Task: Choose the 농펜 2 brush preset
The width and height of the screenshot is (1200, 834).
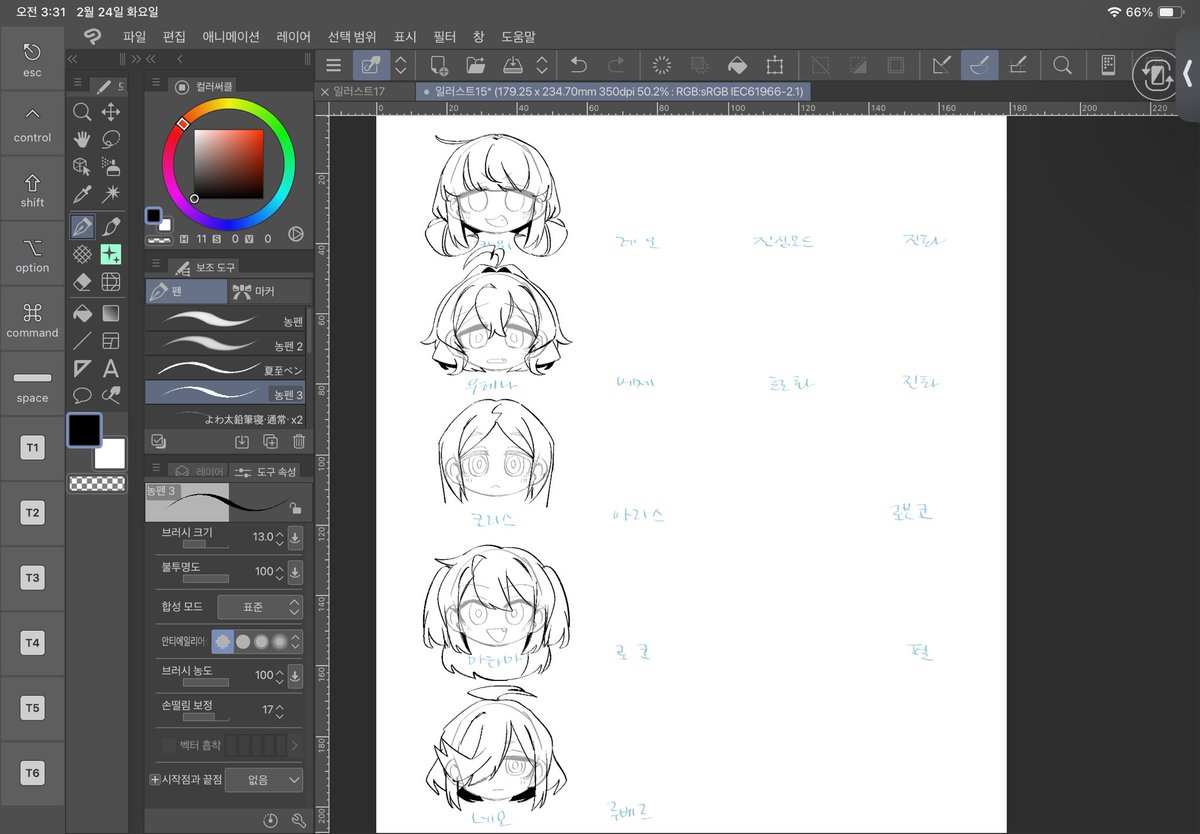Action: [225, 344]
